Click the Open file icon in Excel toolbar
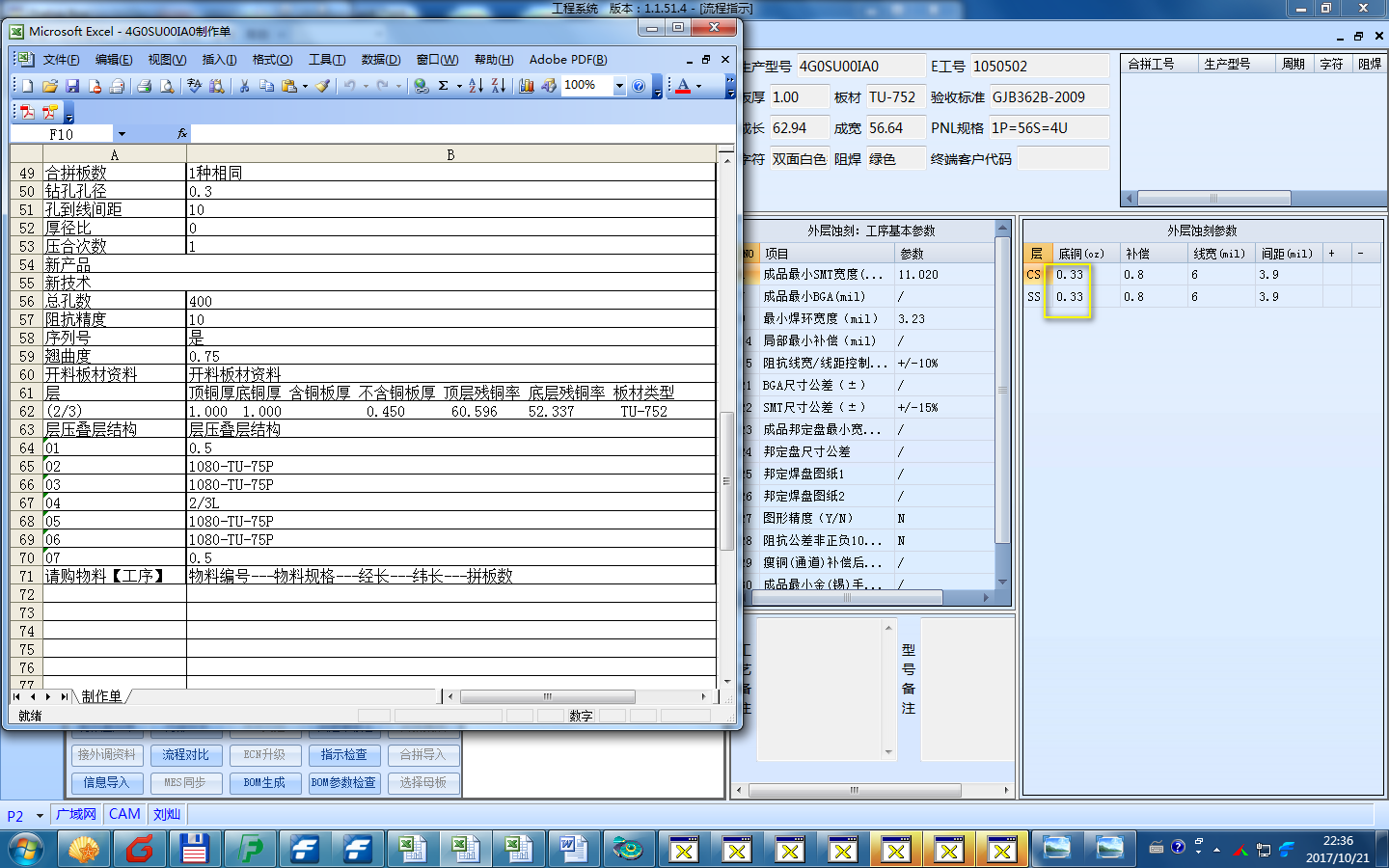Viewport: 1389px width, 868px height. [50, 86]
